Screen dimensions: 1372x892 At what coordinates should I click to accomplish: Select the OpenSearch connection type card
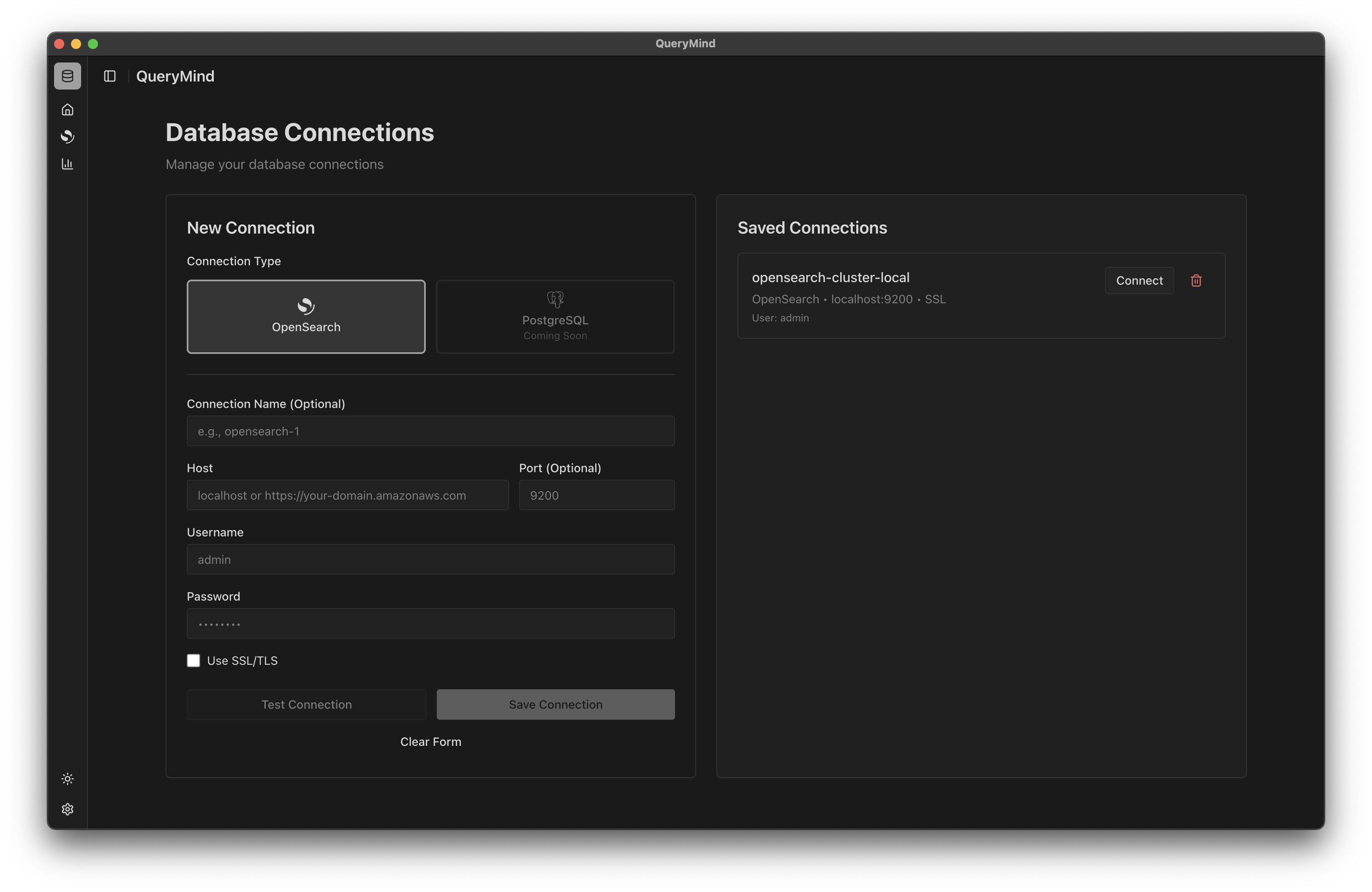click(x=305, y=316)
